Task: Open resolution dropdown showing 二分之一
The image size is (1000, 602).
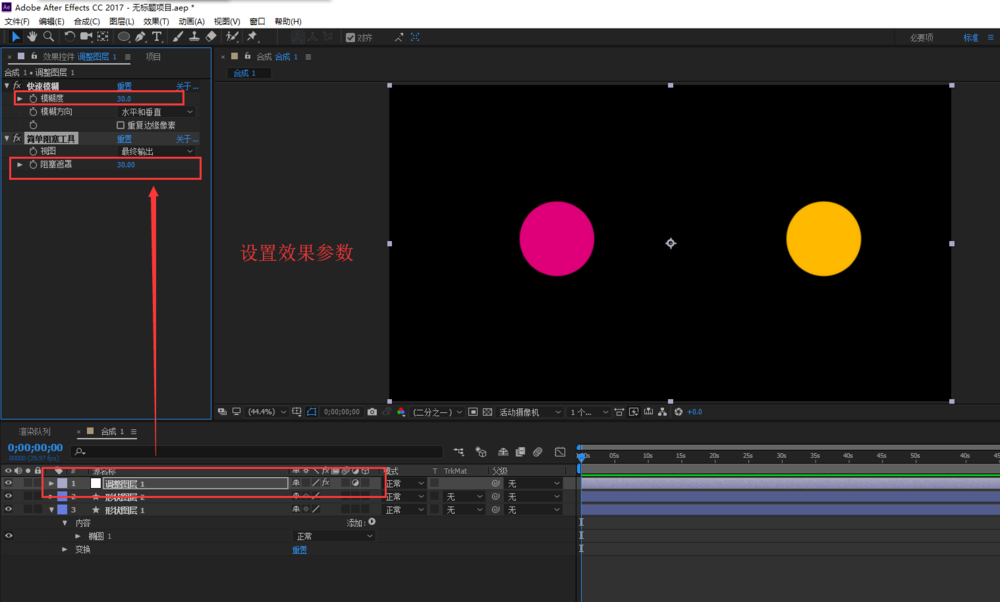Action: 437,412
